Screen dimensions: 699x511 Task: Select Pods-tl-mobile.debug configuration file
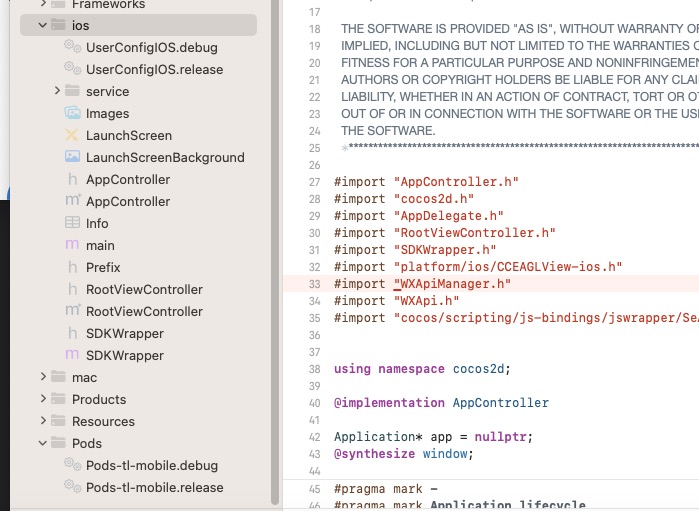click(151, 465)
